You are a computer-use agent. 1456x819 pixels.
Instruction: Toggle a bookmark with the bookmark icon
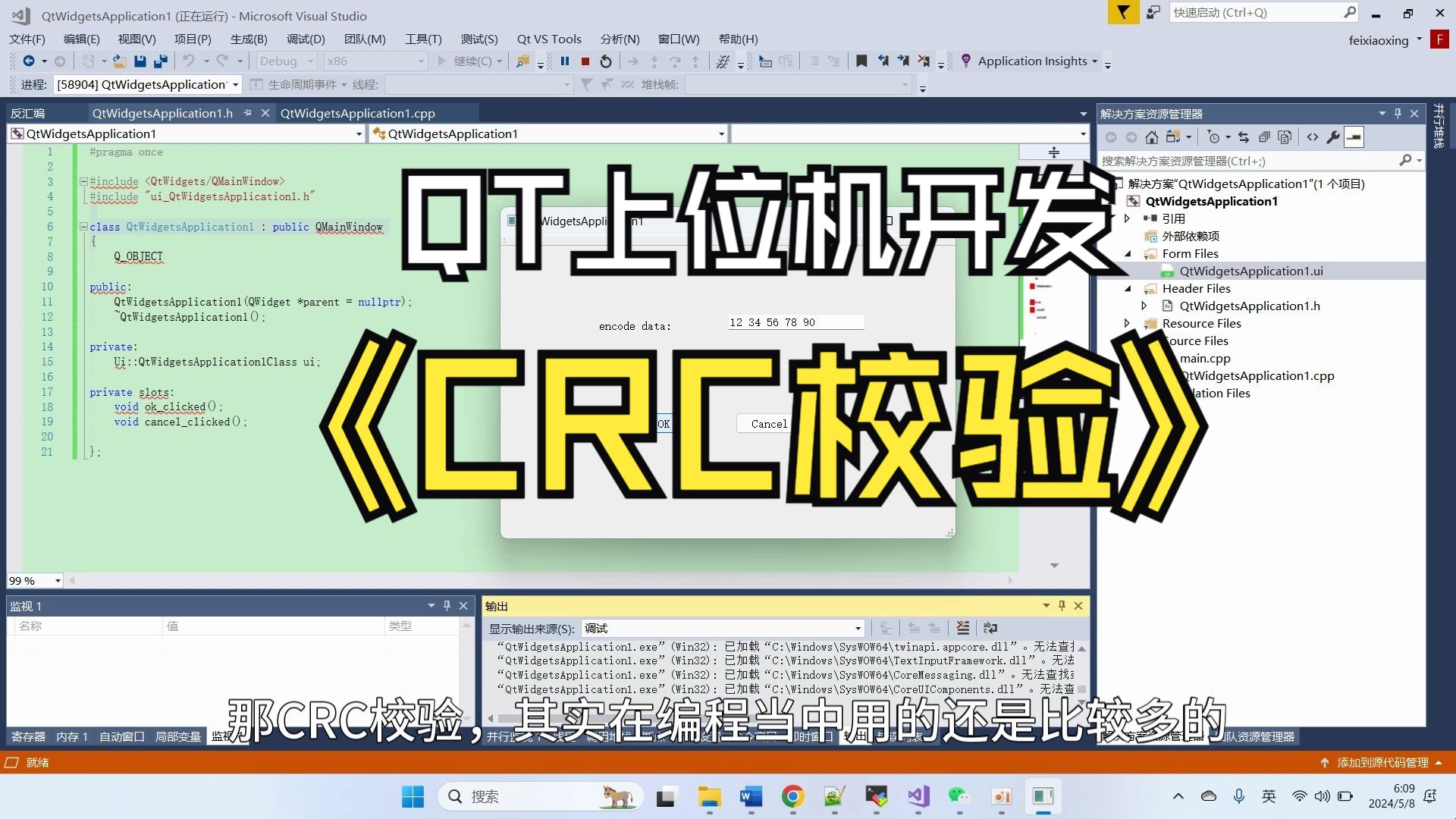pos(861,61)
